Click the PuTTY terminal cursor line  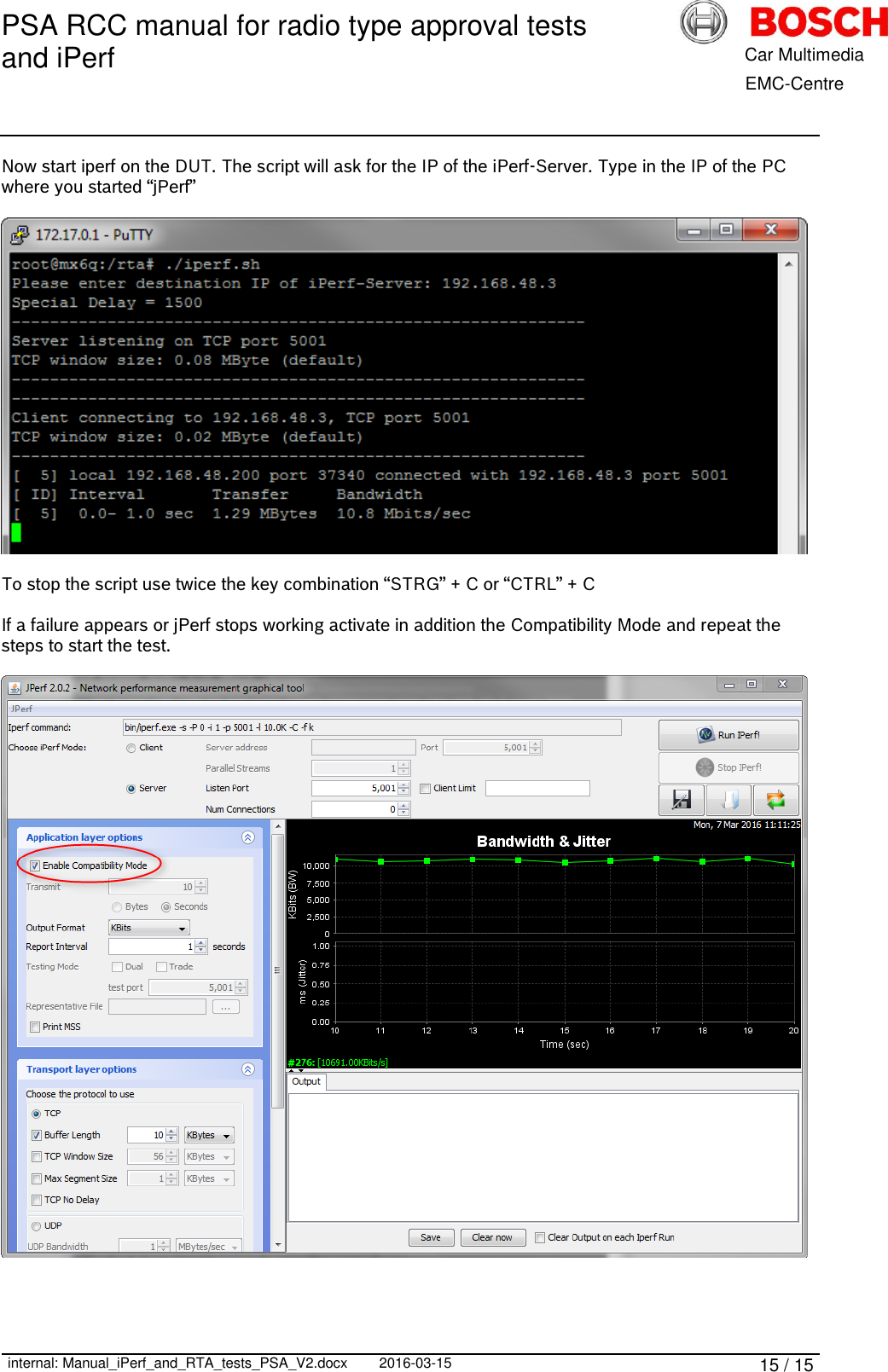(x=16, y=533)
